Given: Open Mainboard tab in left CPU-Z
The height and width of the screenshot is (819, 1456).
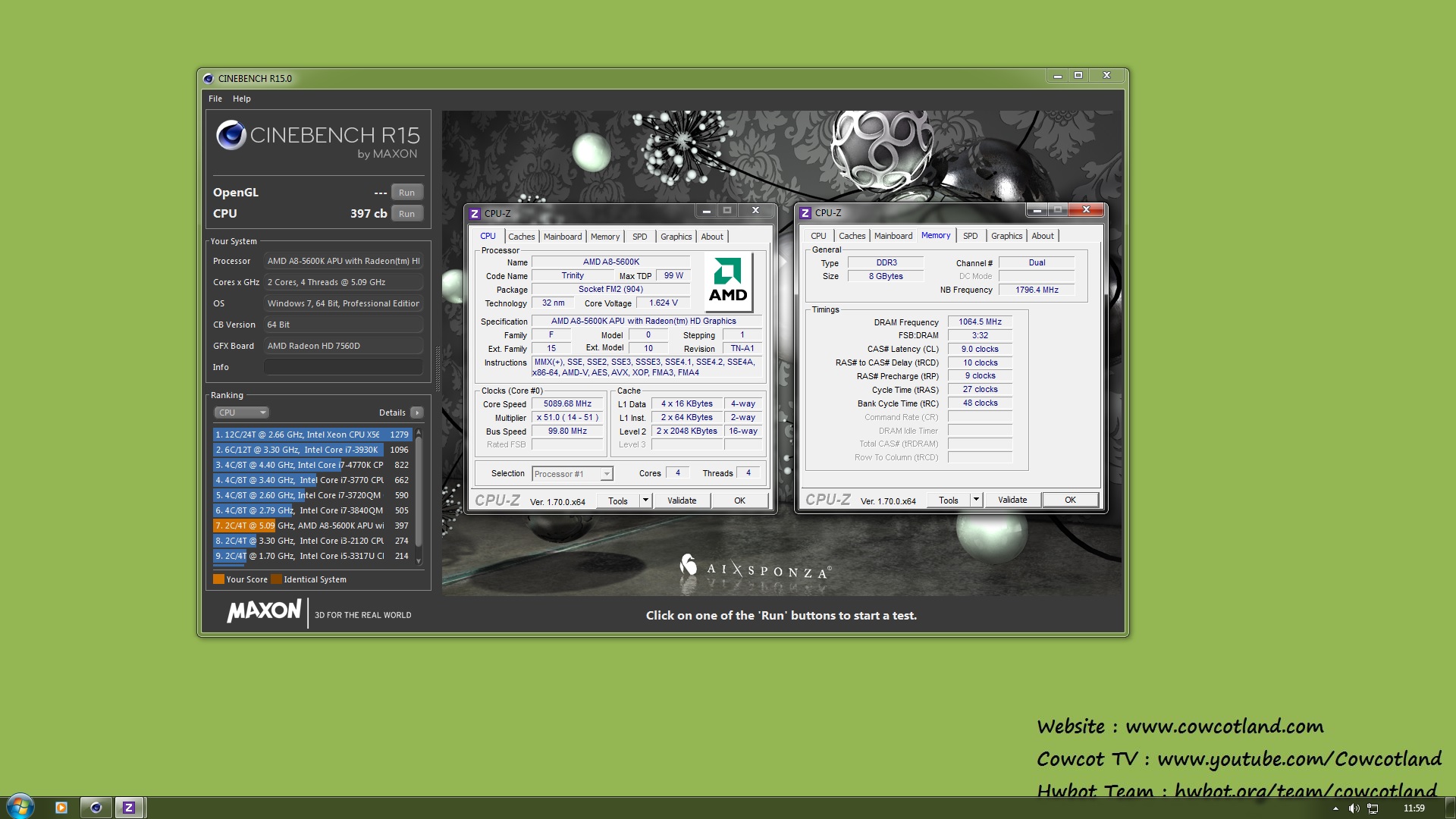Looking at the screenshot, I should (563, 237).
